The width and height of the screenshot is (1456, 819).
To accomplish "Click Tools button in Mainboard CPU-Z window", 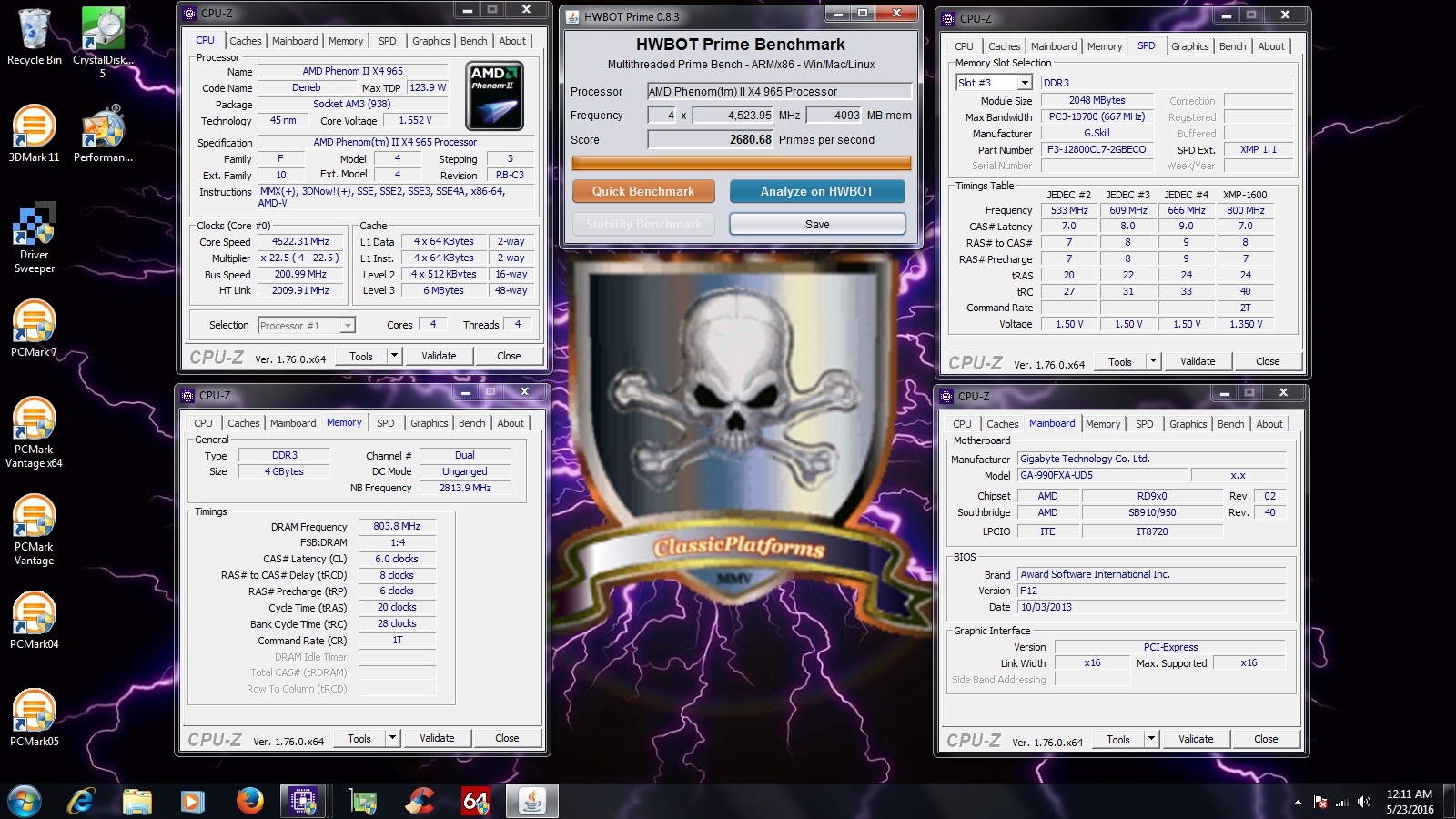I will (1118, 739).
